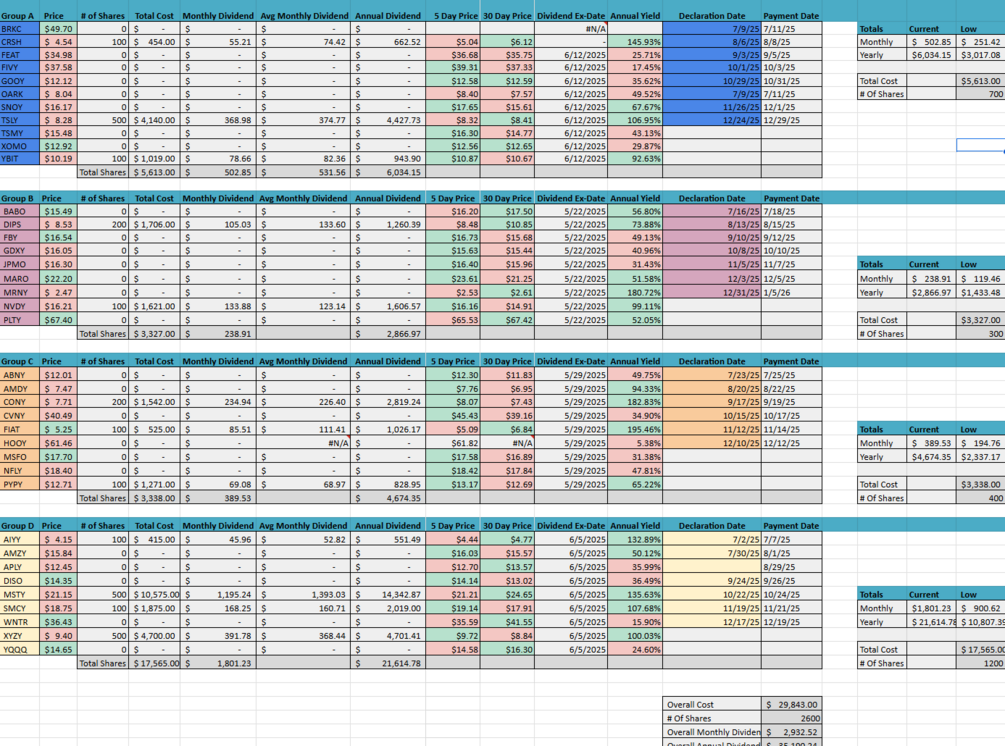Select Group D total cost $17,565.00

pos(154,663)
